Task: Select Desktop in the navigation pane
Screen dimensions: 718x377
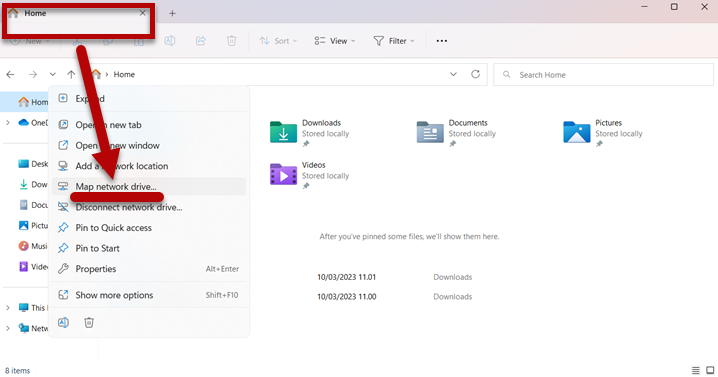Action: pyautogui.click(x=33, y=164)
